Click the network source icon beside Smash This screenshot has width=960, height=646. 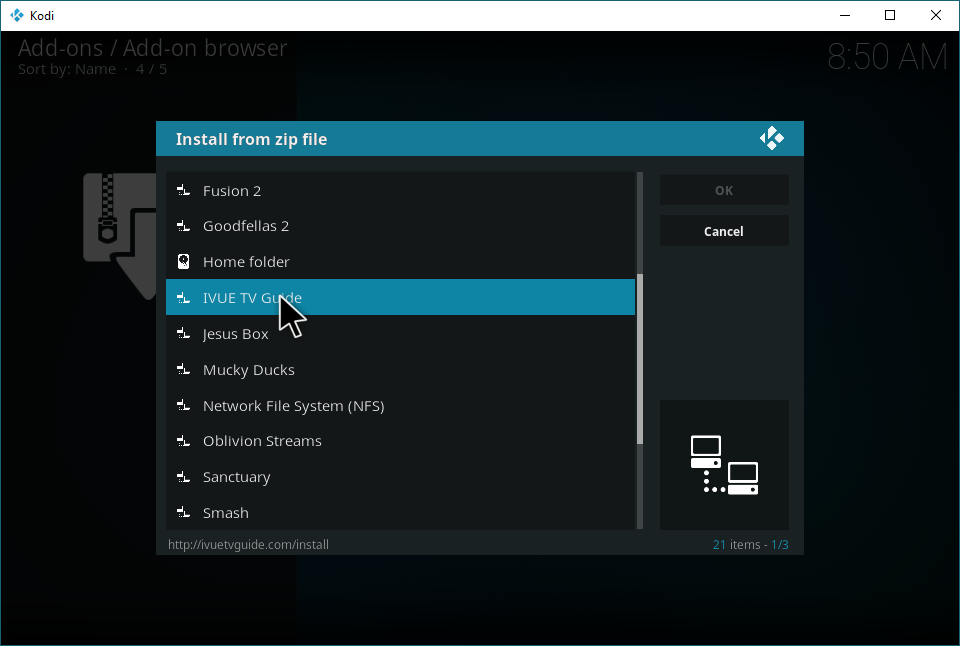(x=183, y=512)
